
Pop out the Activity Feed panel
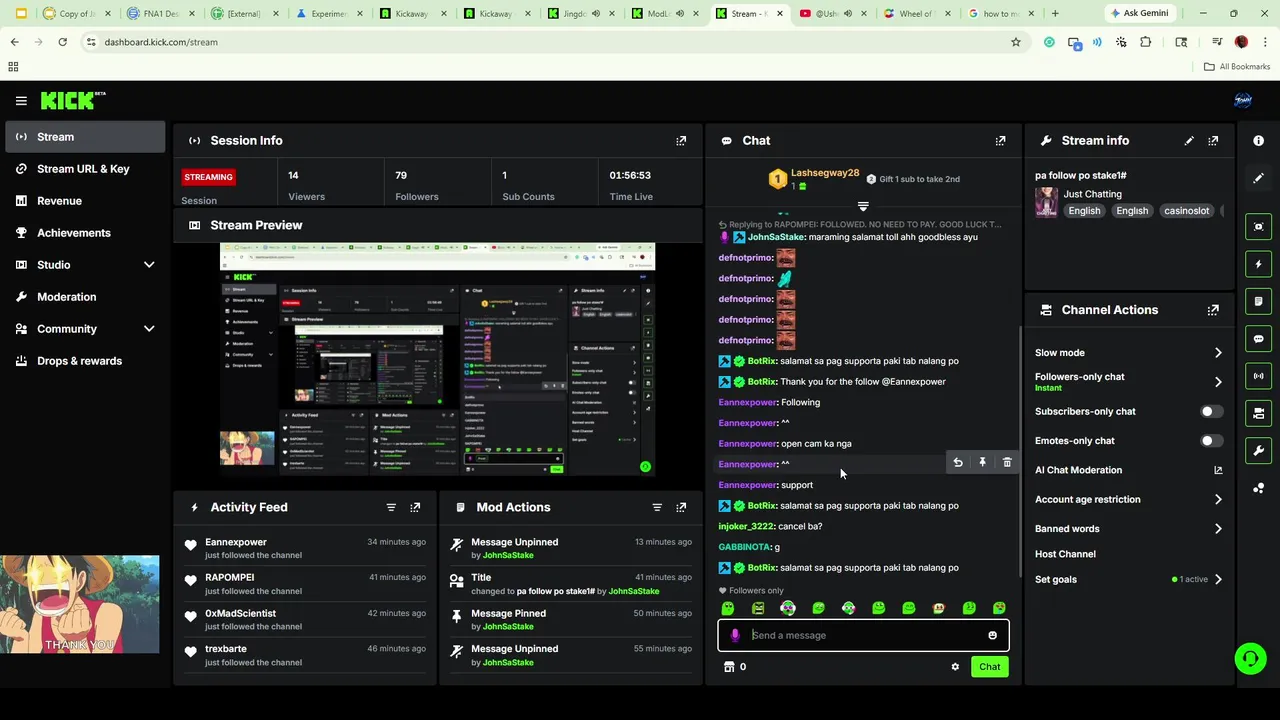point(415,508)
